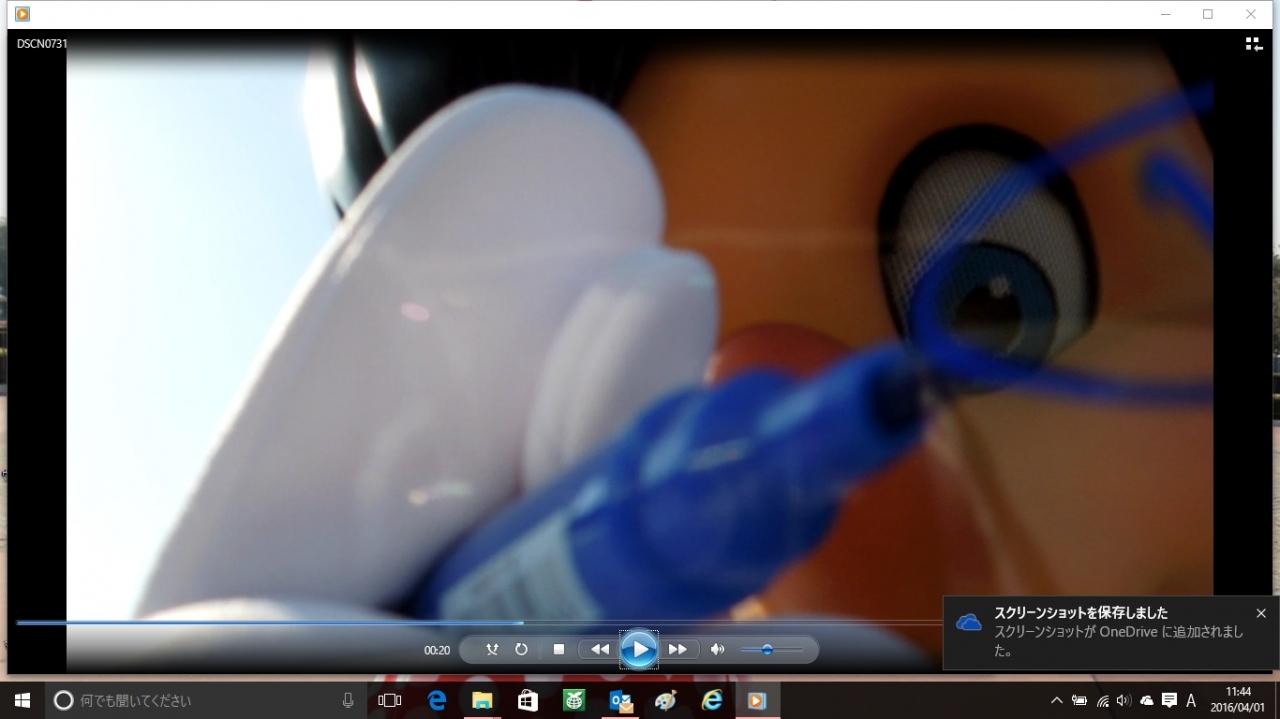Click the fast forward (next) button

tap(678, 649)
